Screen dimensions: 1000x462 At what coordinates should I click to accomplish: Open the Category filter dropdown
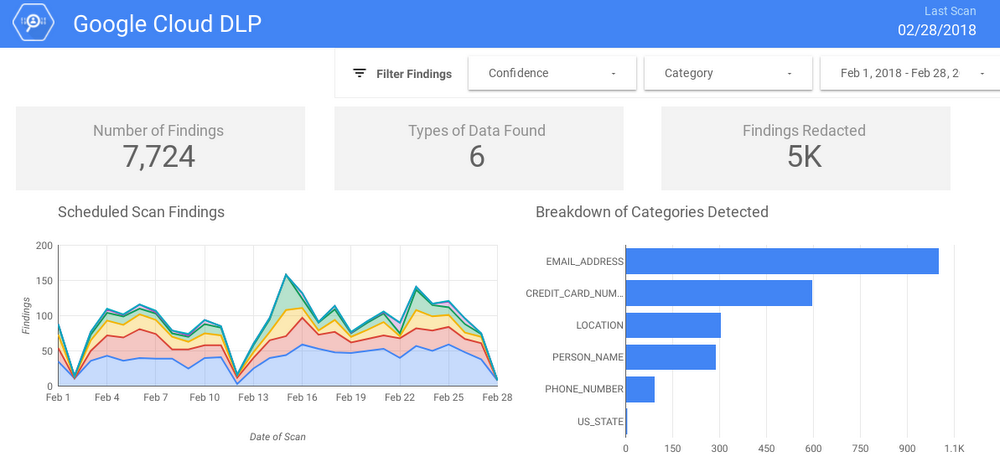(x=728, y=73)
